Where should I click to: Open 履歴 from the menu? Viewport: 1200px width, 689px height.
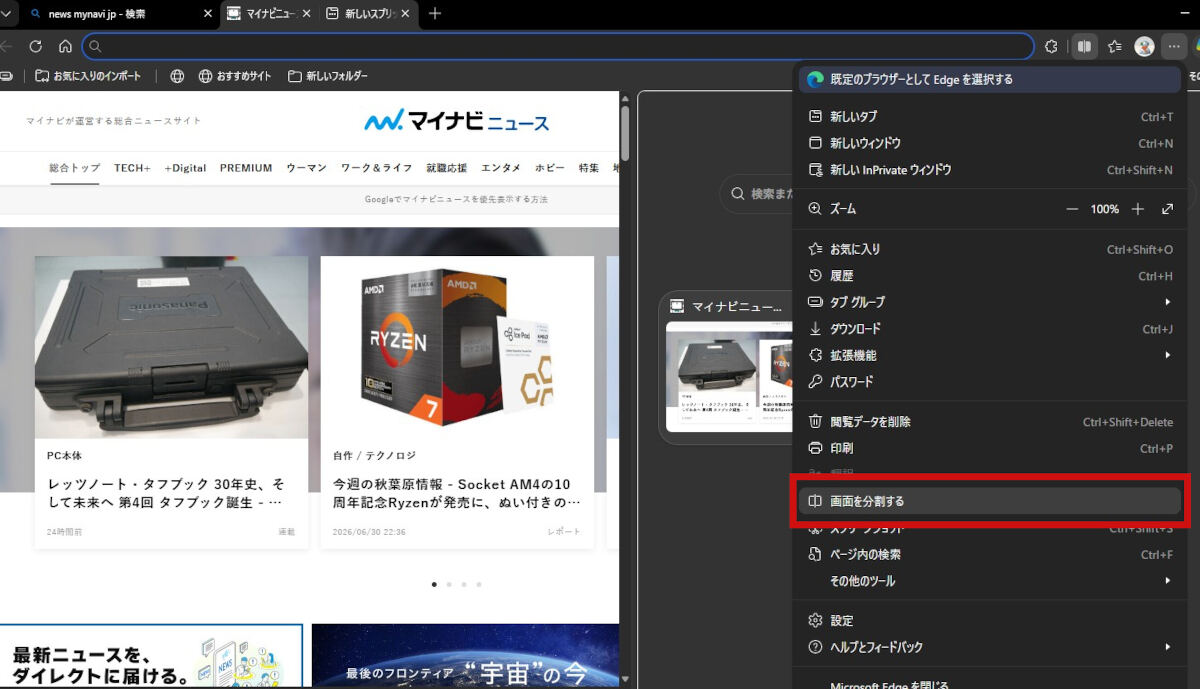tap(991, 276)
